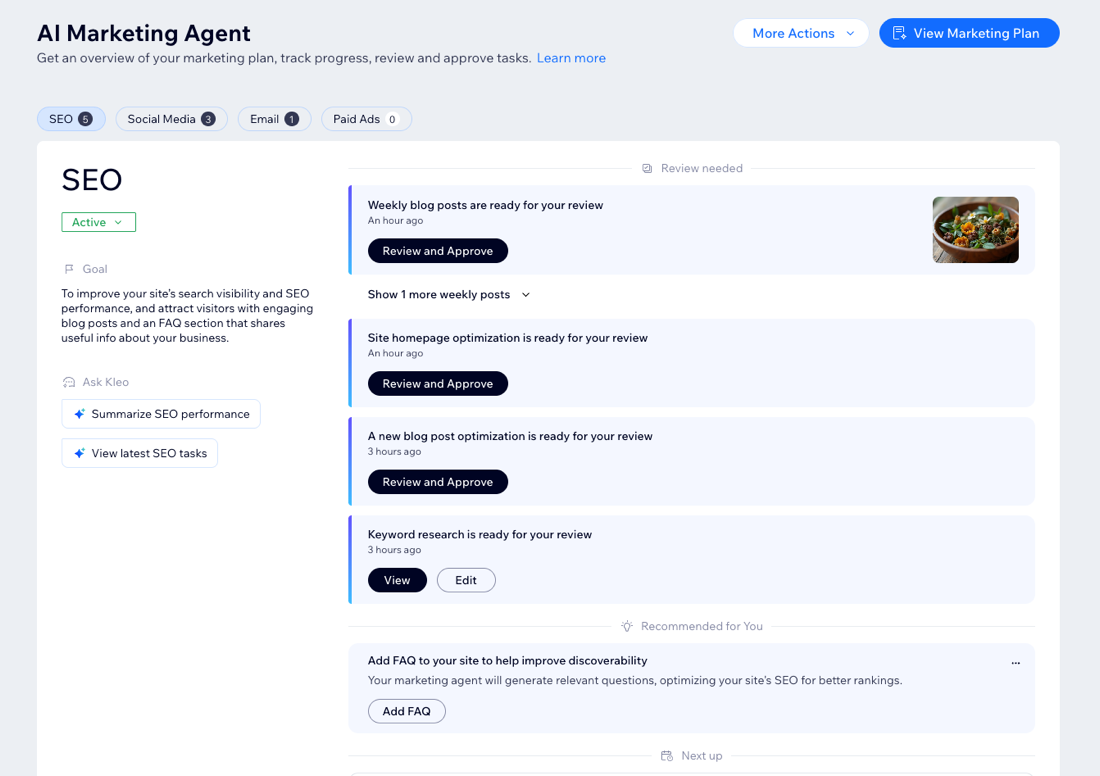
Task: Click the AI sparkle icon on View latest SEO tasks
Action: (78, 452)
